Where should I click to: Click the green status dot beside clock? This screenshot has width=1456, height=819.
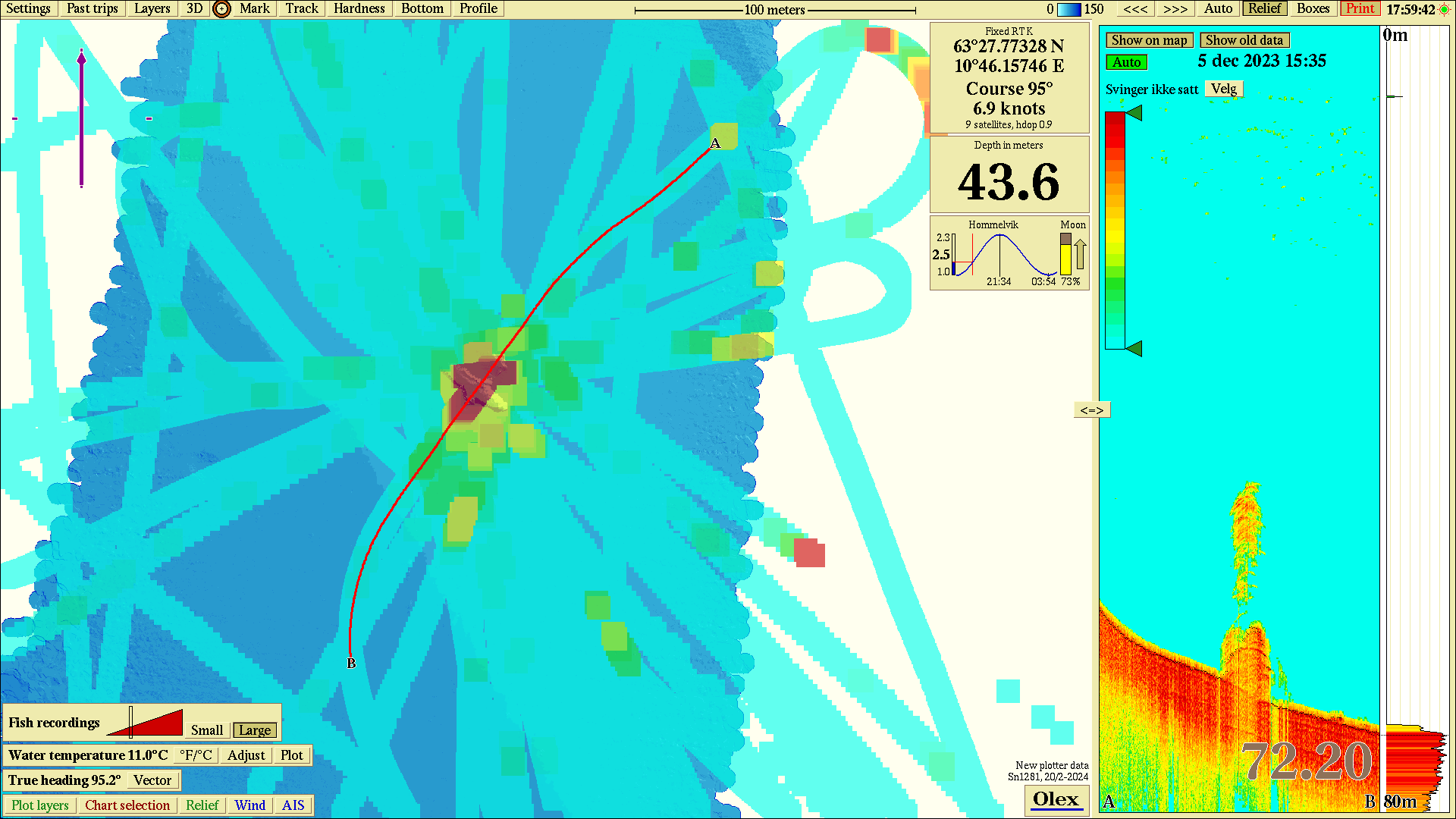[x=1444, y=9]
